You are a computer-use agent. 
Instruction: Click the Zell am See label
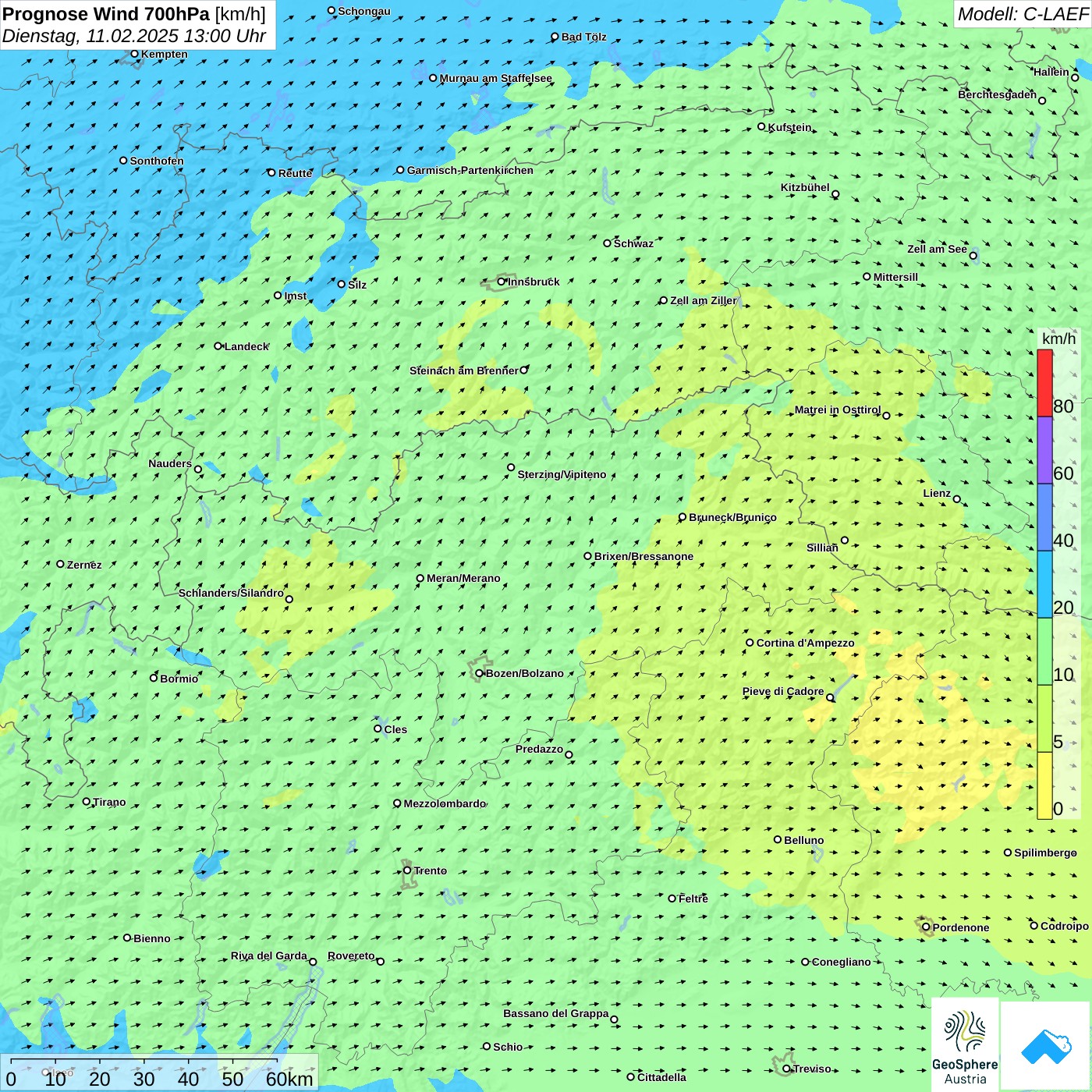(x=937, y=249)
